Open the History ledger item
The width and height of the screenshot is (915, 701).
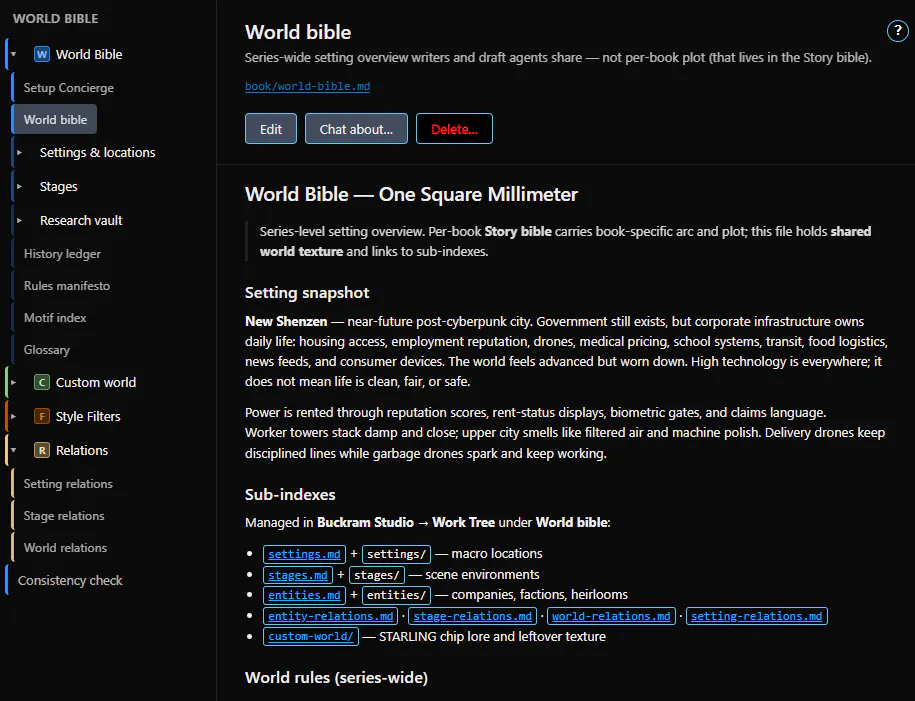pos(62,254)
